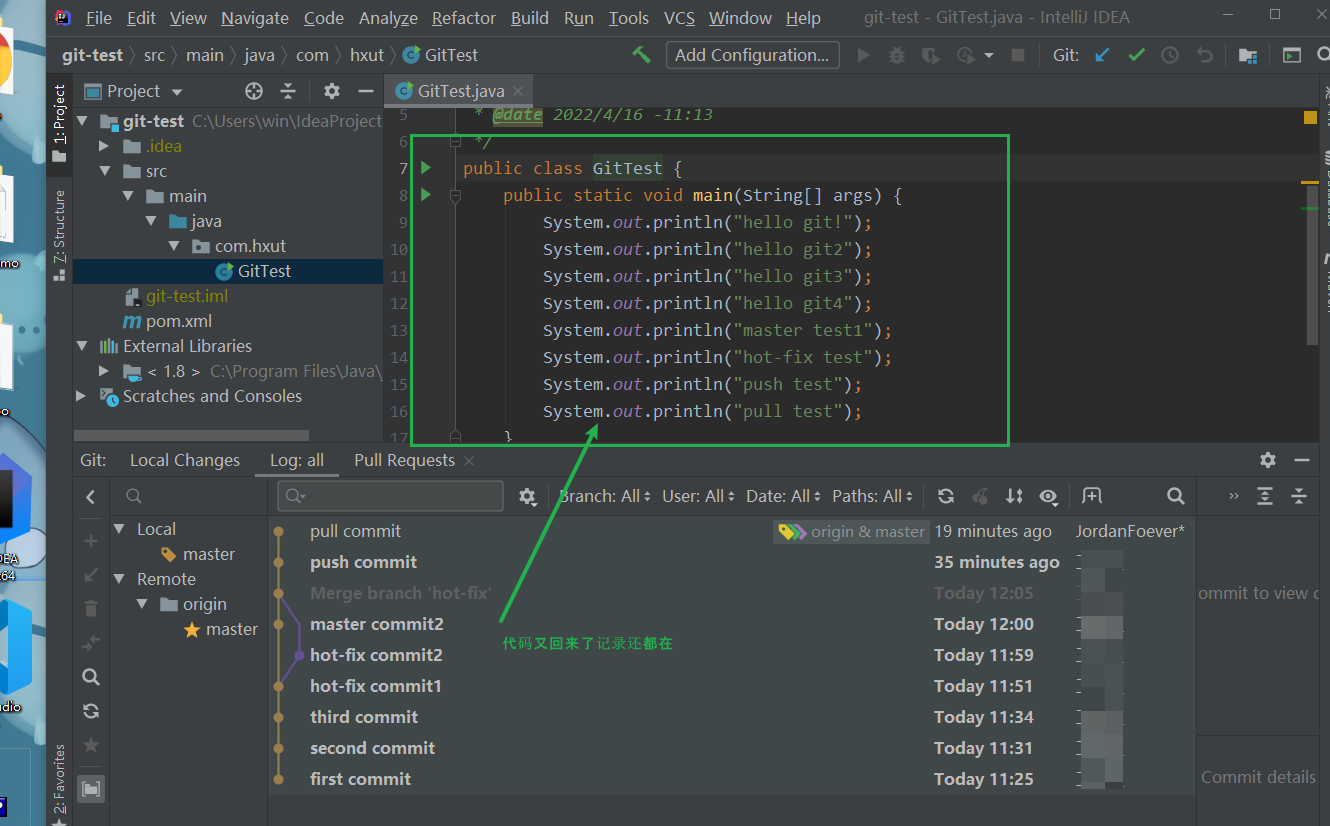The height and width of the screenshot is (826, 1330).
Task: Open the eye View Options dropdown
Action: [1048, 496]
